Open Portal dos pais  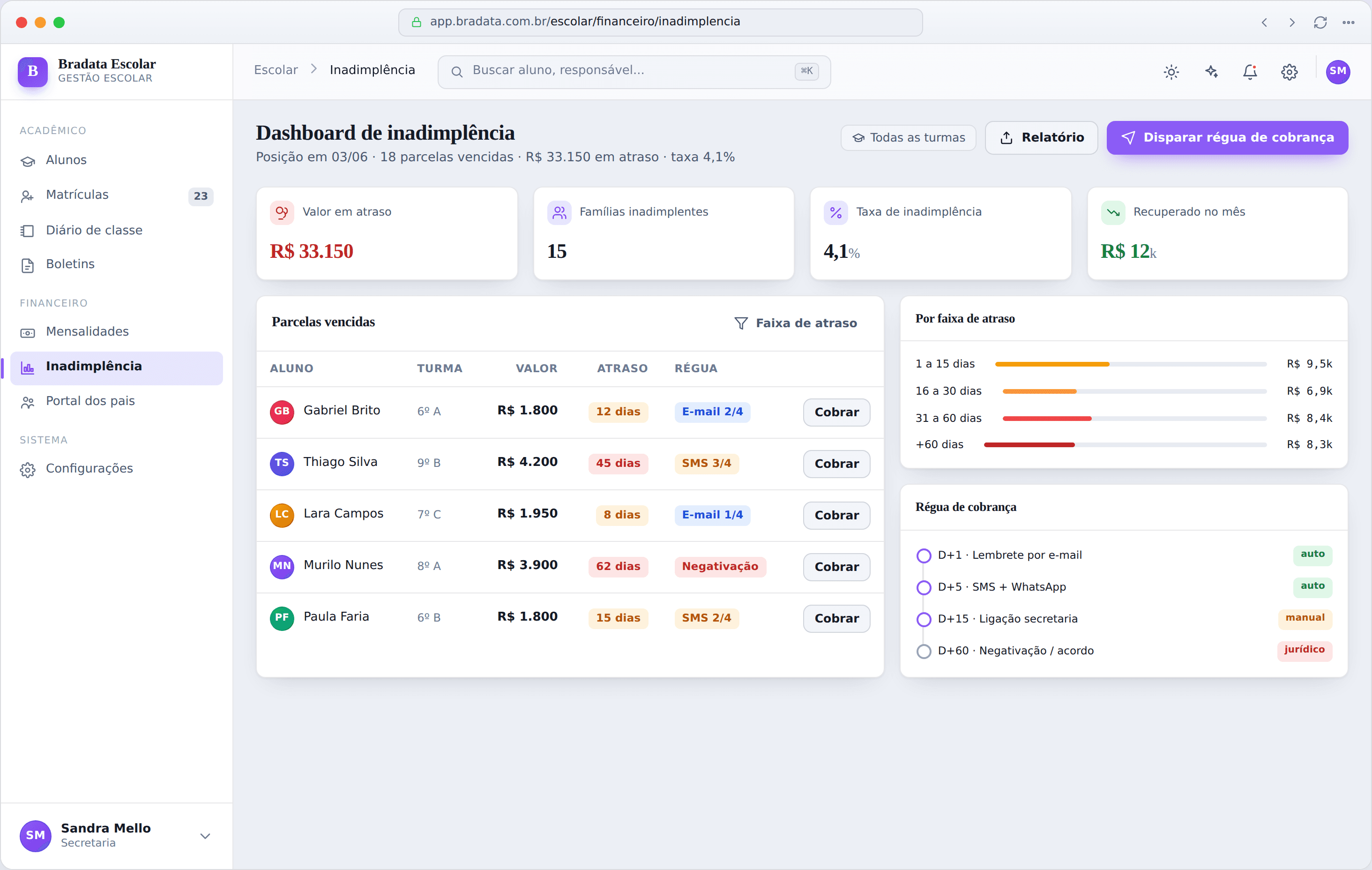[x=116, y=402]
